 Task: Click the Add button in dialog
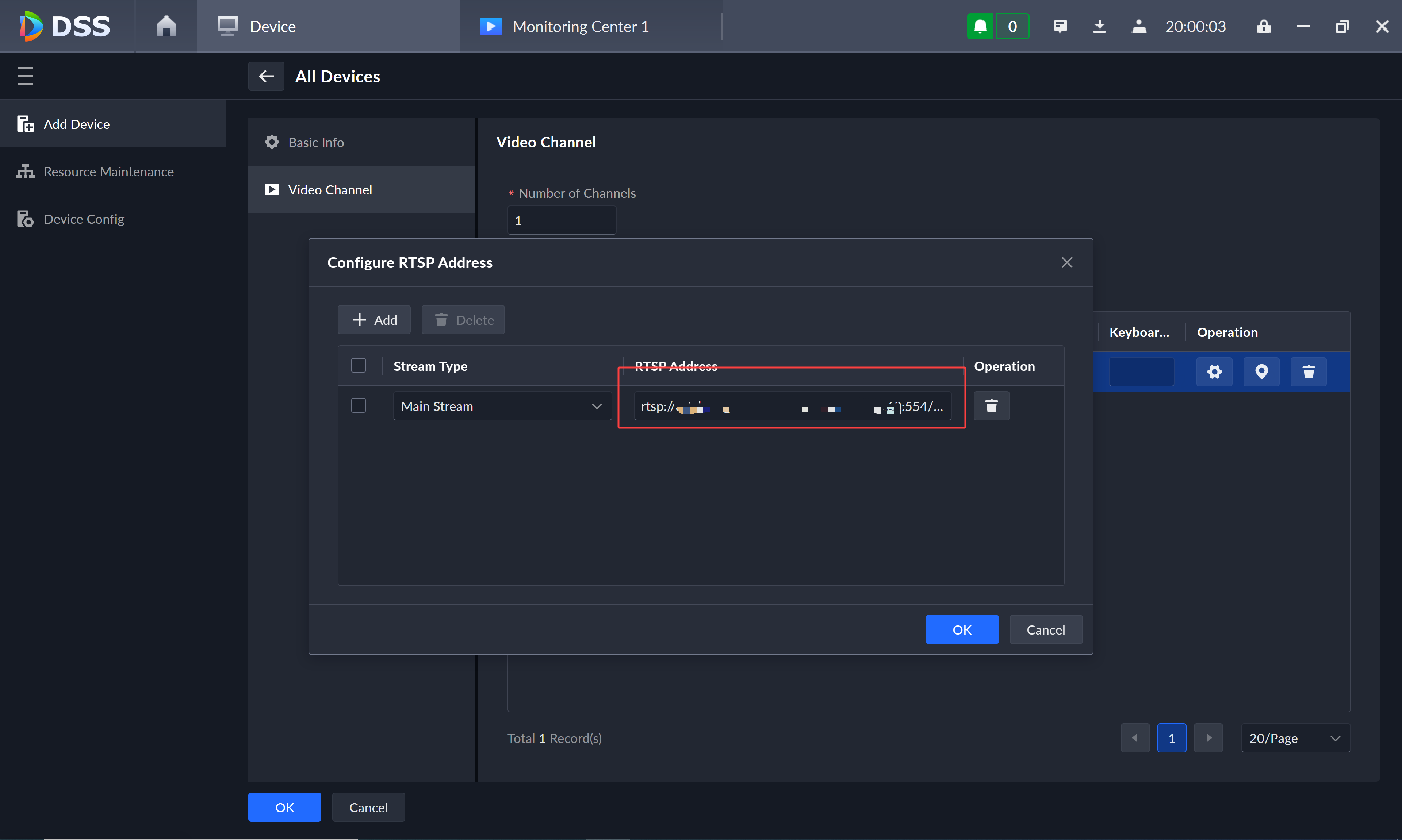click(x=374, y=320)
